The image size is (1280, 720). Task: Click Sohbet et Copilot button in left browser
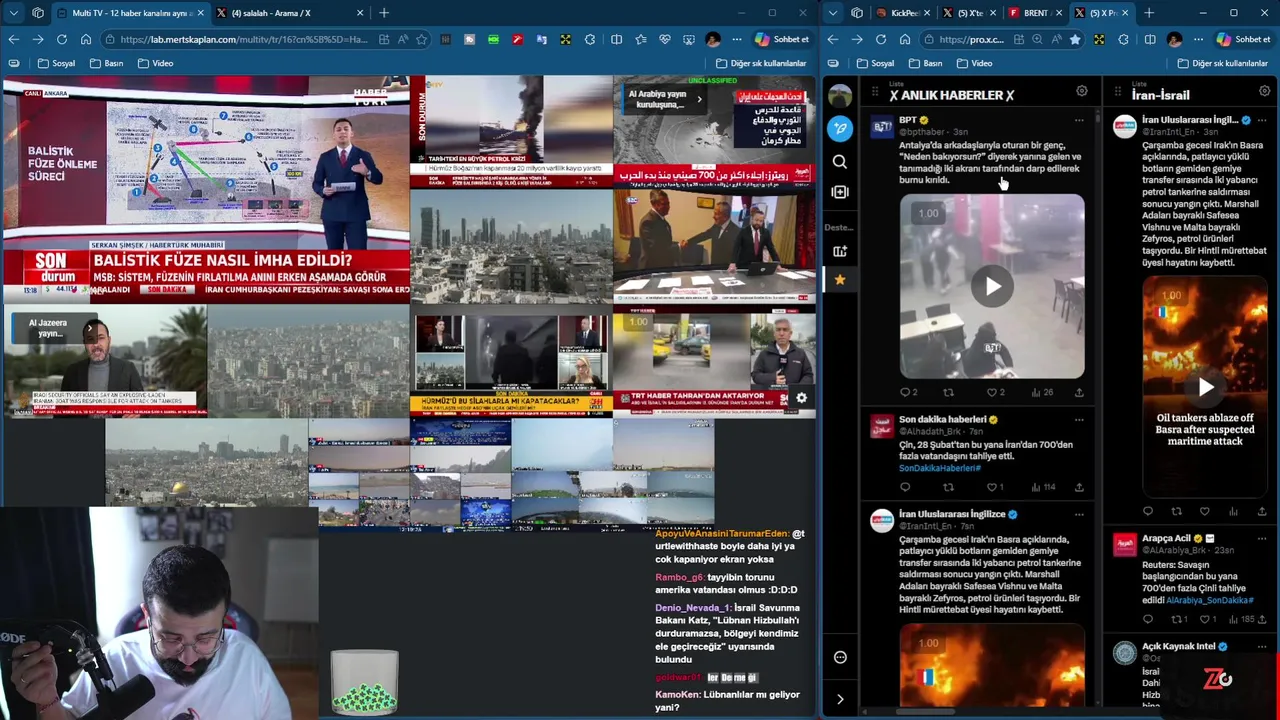click(x=782, y=39)
